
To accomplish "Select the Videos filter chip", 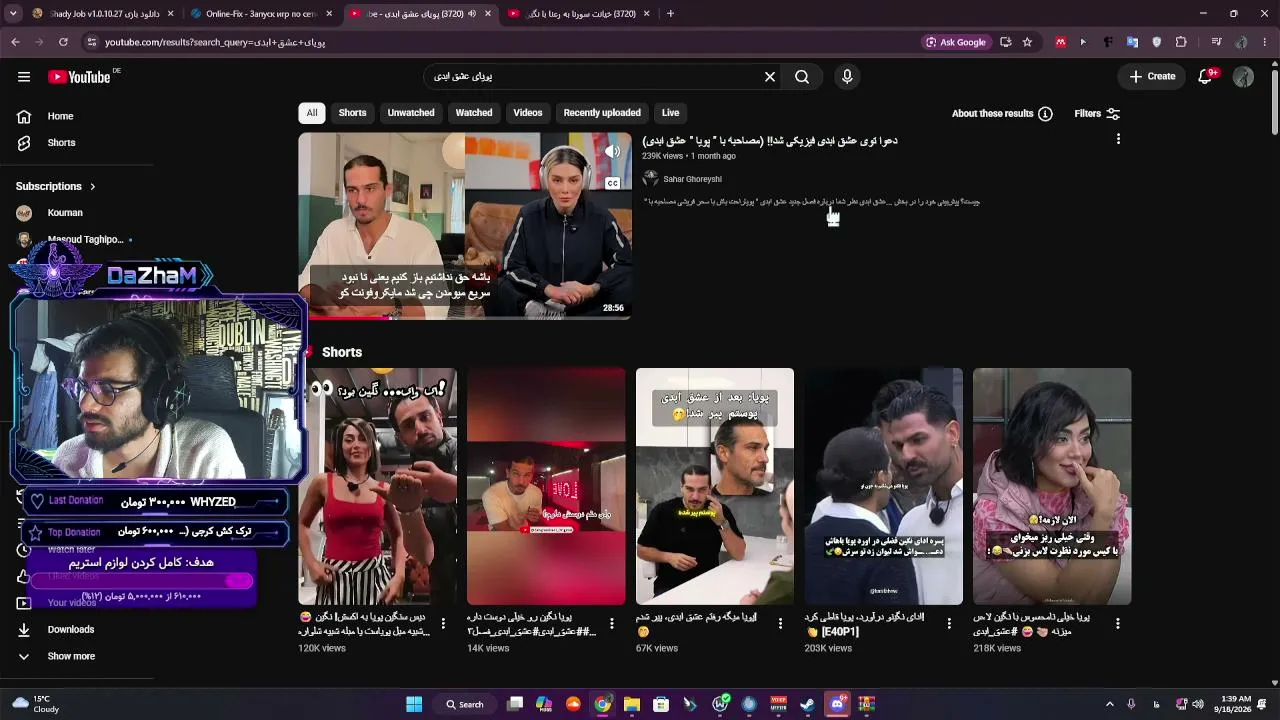I will point(528,113).
